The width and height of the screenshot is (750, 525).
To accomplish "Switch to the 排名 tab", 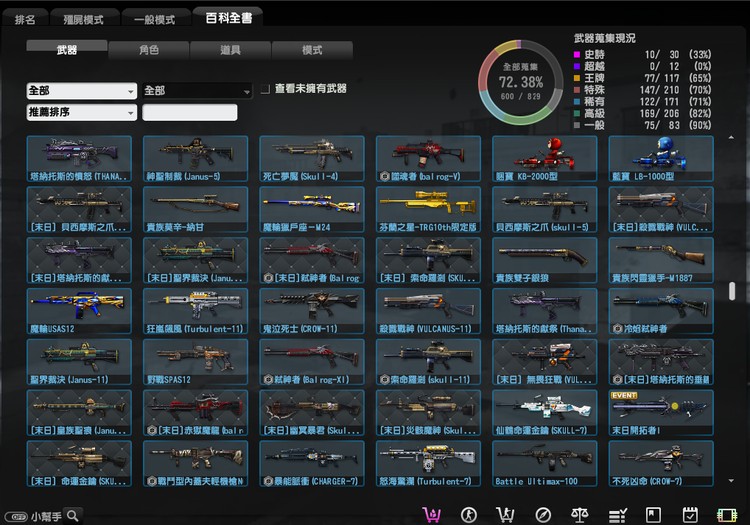I will pyautogui.click(x=25, y=20).
